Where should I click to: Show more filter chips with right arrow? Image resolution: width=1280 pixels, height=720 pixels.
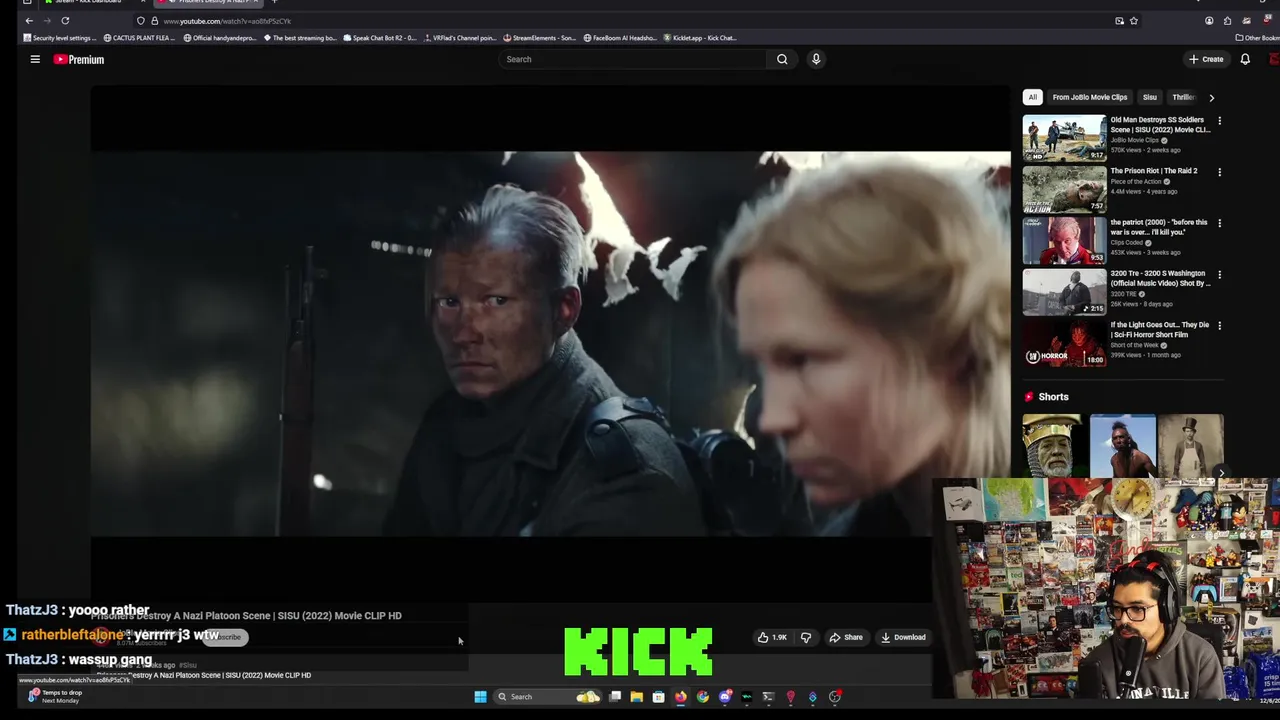point(1211,97)
